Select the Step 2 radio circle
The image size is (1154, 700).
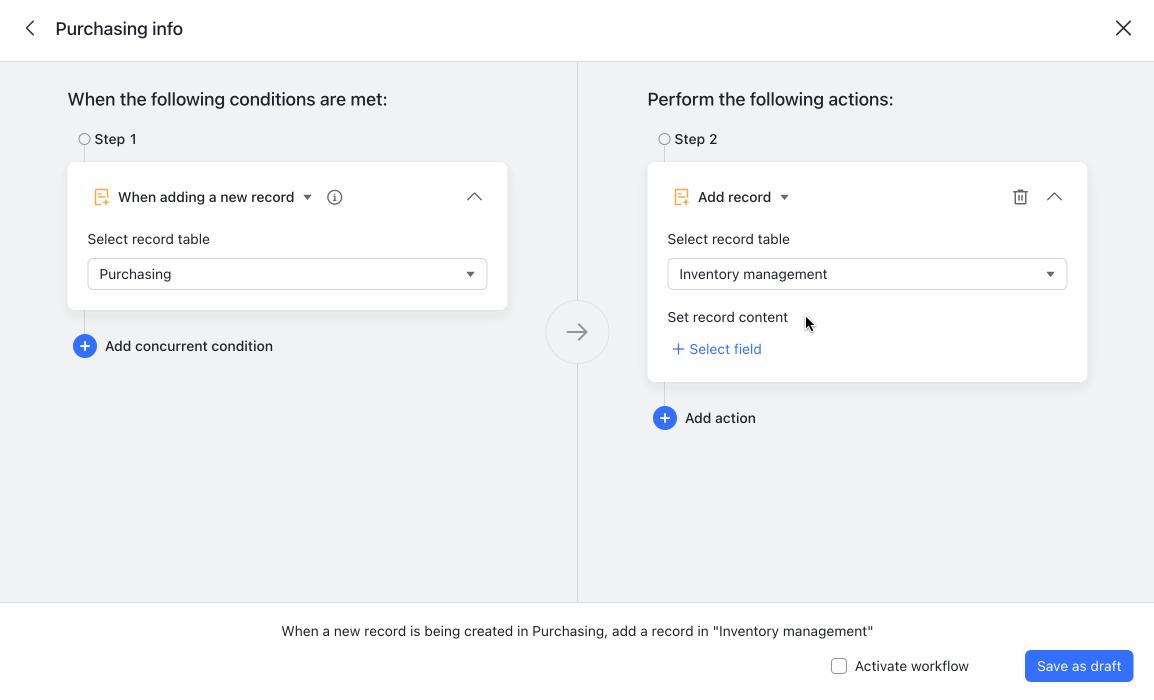[664, 139]
